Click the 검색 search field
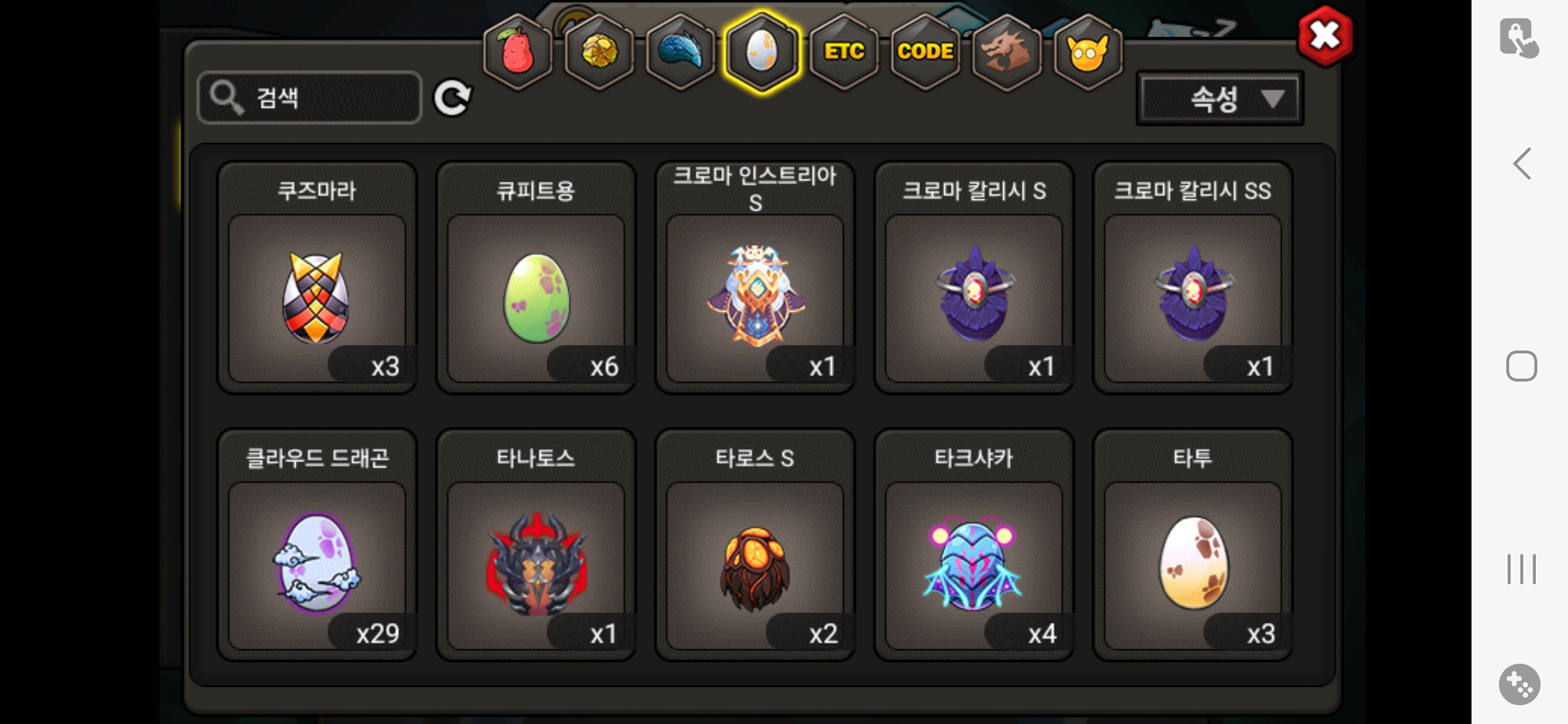The width and height of the screenshot is (1568, 724). click(310, 98)
